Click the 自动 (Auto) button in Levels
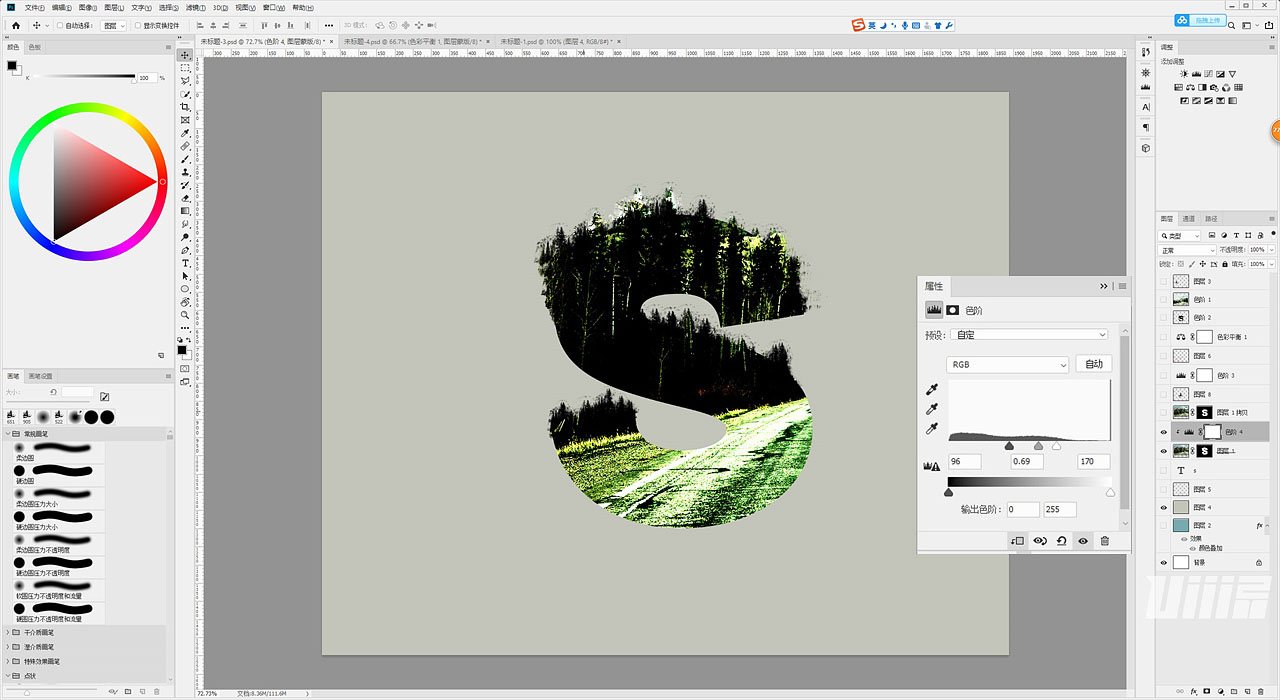 coord(1094,364)
